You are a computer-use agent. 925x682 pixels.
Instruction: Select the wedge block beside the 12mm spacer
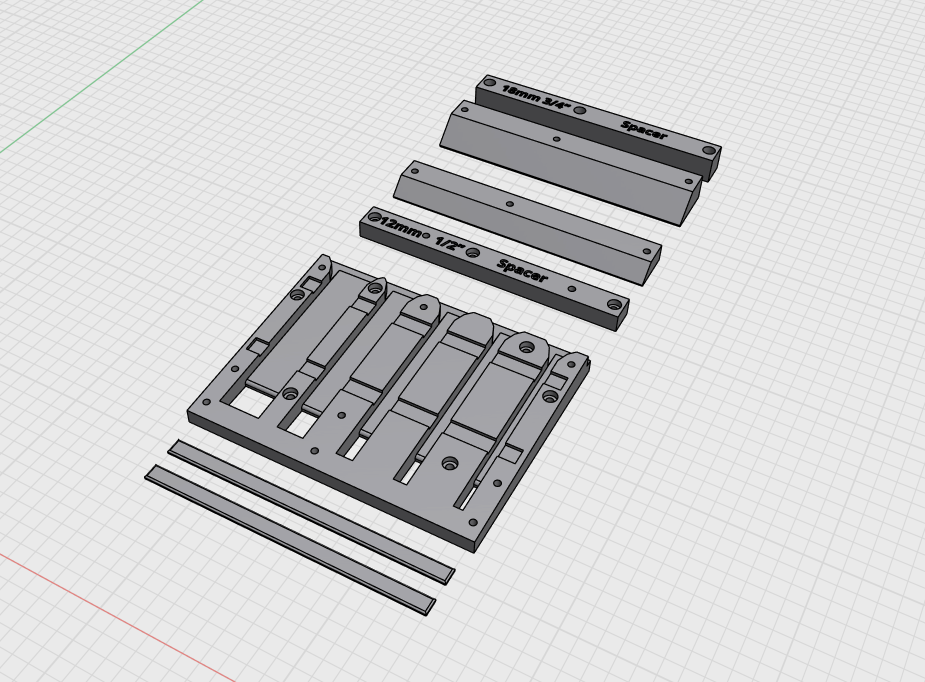coord(527,222)
